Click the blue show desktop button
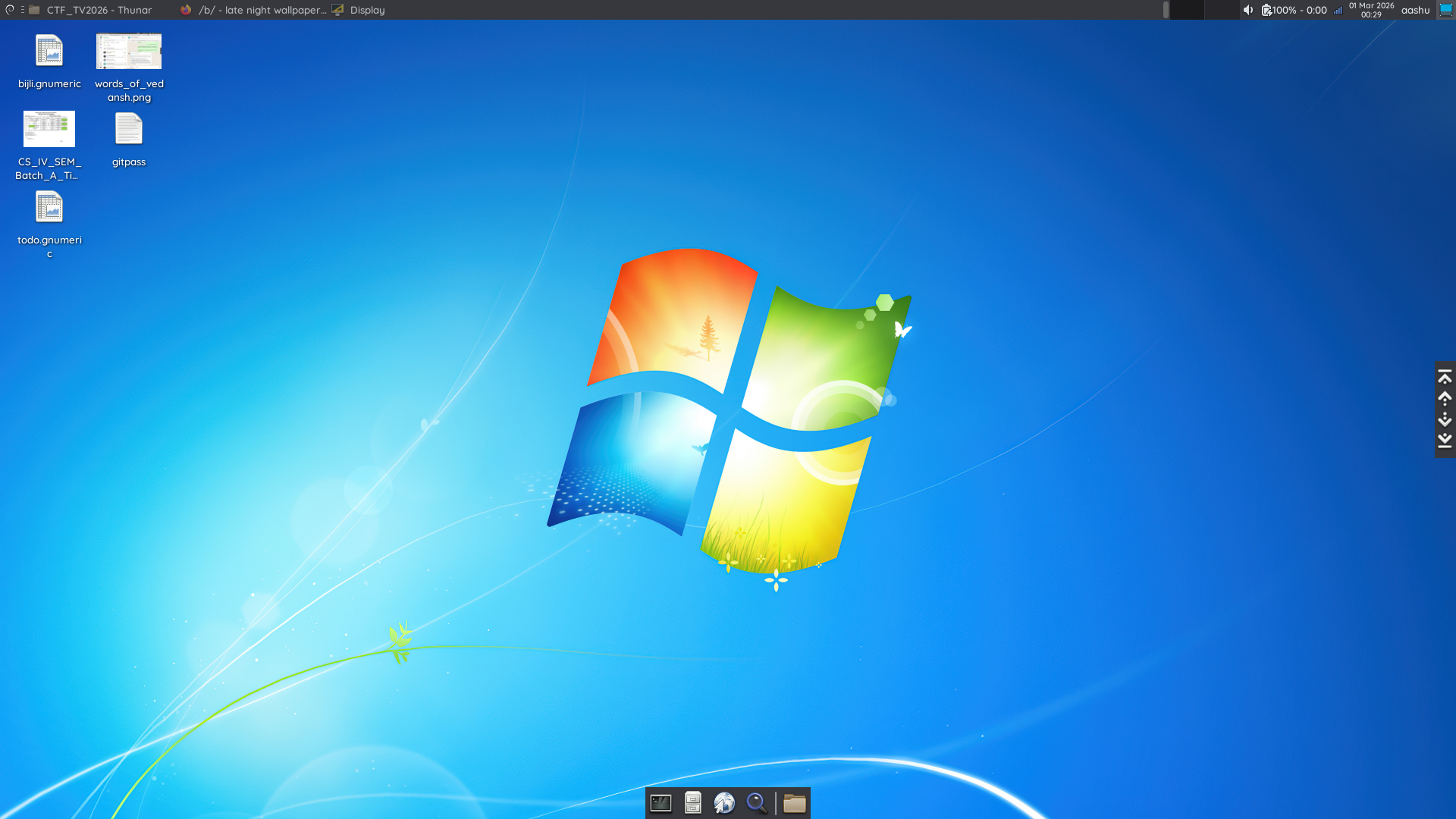 (x=1446, y=10)
